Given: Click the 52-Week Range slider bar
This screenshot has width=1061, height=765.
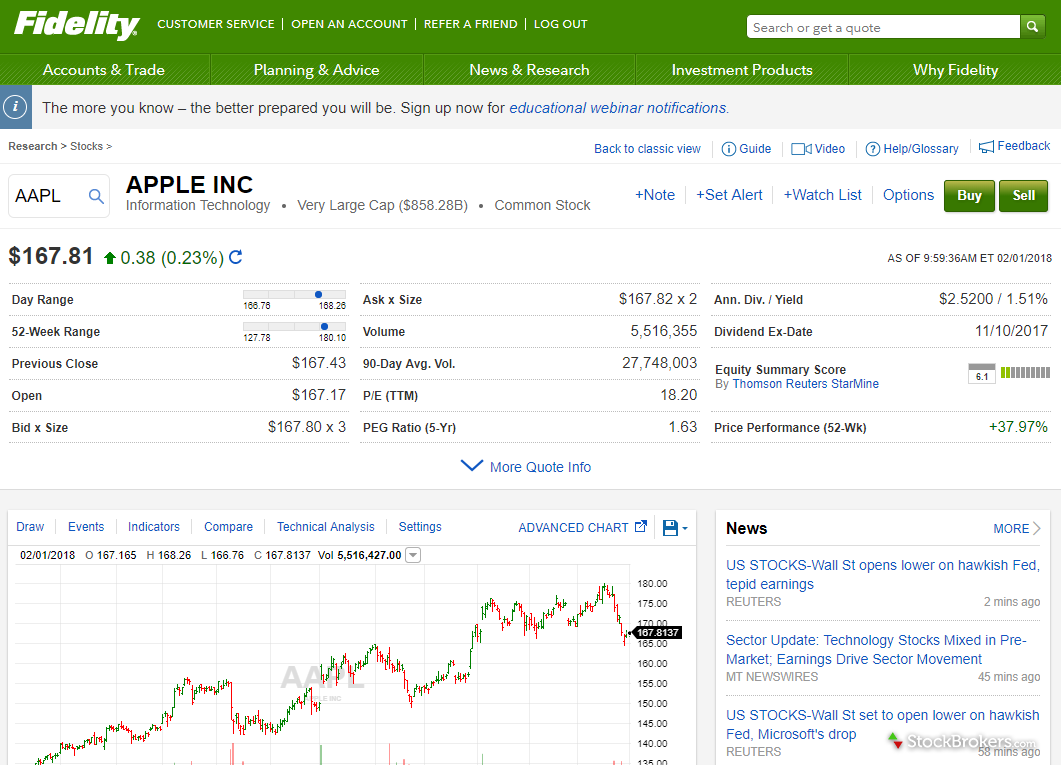Looking at the screenshot, I should tap(294, 326).
